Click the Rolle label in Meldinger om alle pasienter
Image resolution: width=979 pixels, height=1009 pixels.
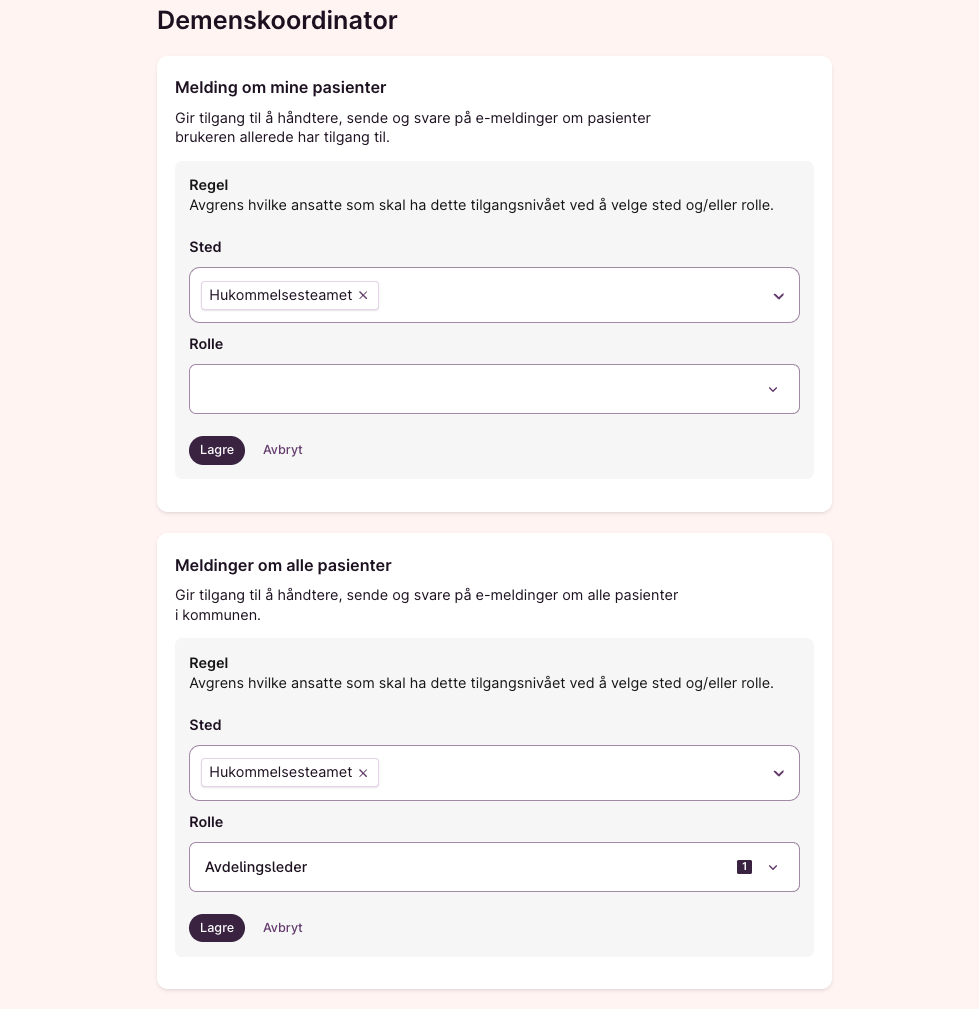(206, 822)
